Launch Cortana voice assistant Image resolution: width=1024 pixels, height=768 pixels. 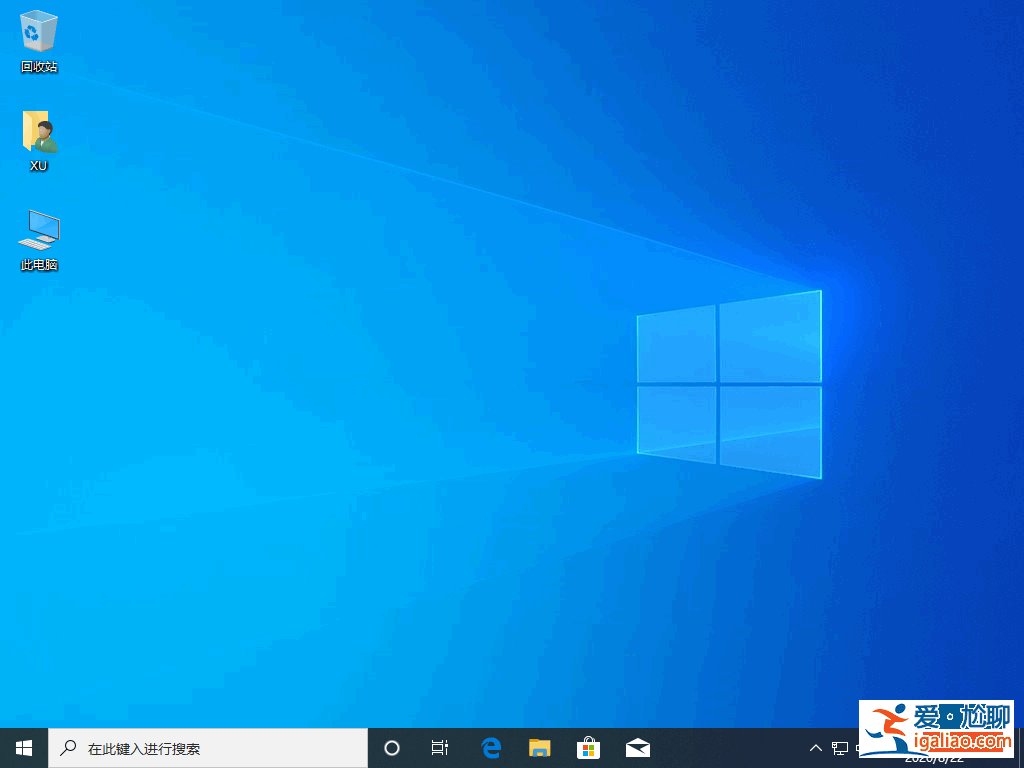(x=391, y=747)
